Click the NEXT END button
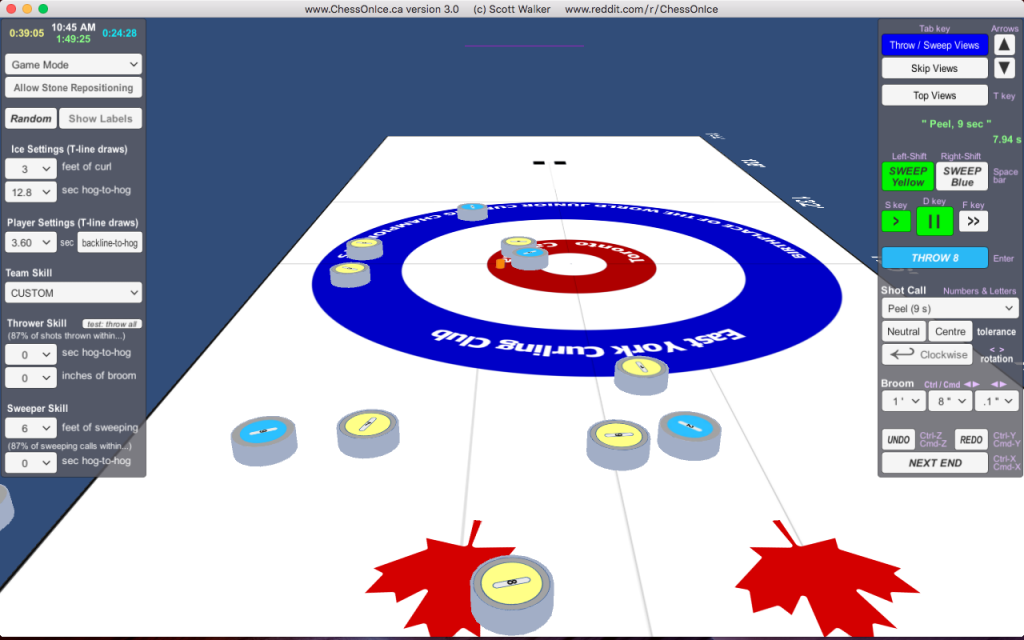The height and width of the screenshot is (640, 1024). [x=934, y=462]
